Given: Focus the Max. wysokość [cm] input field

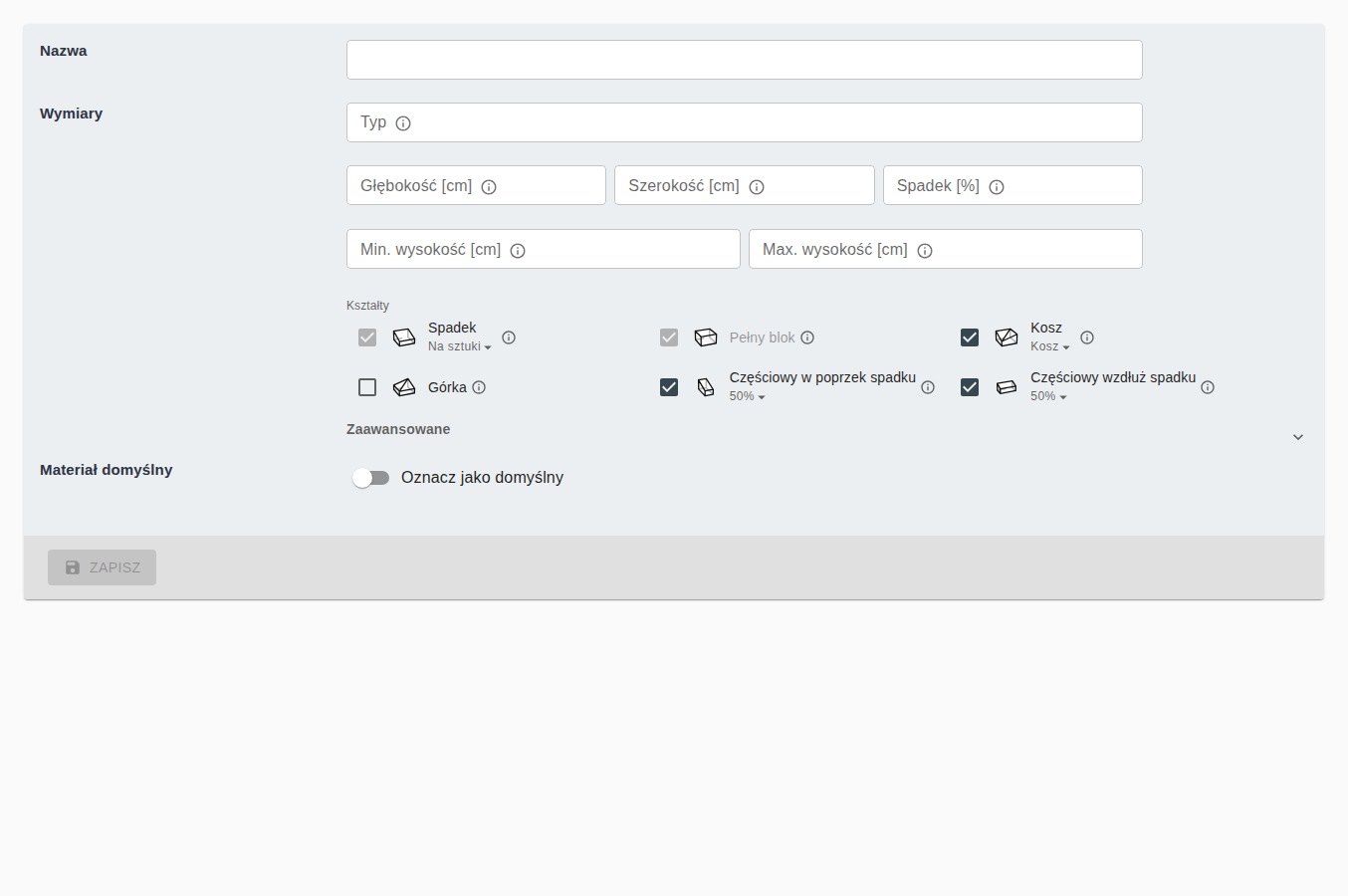Looking at the screenshot, I should (946, 249).
